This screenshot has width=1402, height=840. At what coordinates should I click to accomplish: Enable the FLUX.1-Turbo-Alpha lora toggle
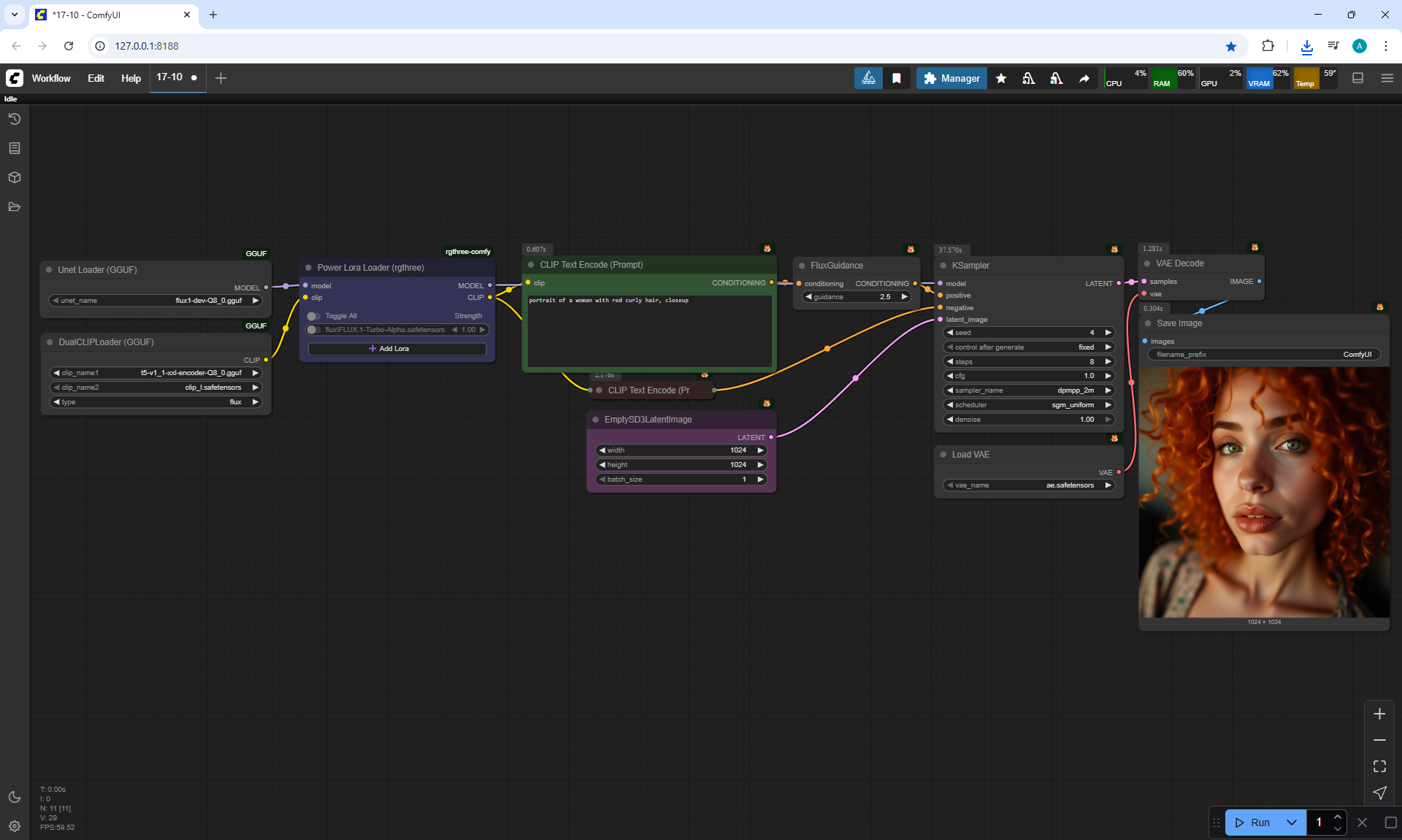tap(314, 330)
